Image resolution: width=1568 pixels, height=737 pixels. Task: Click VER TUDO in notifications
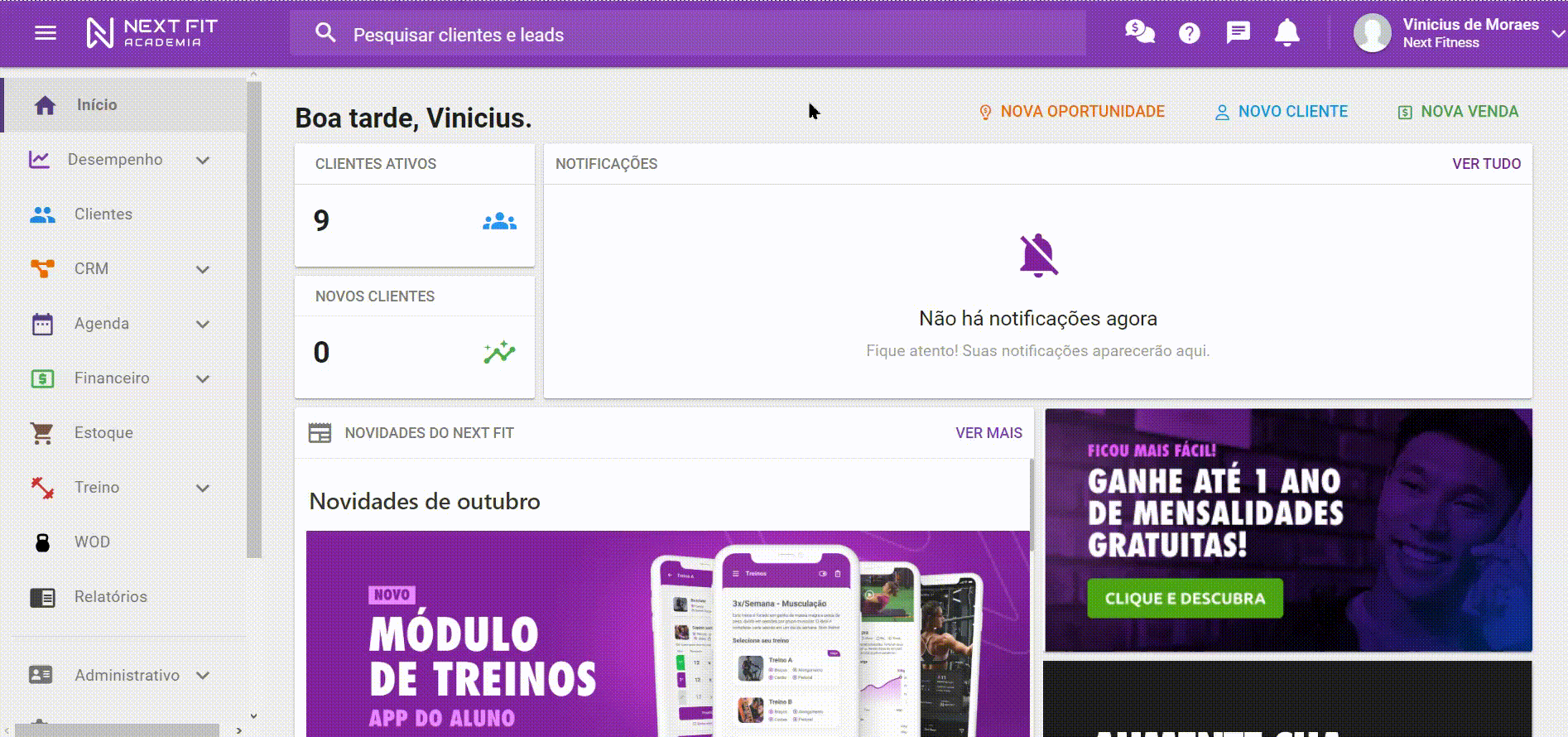pos(1486,164)
